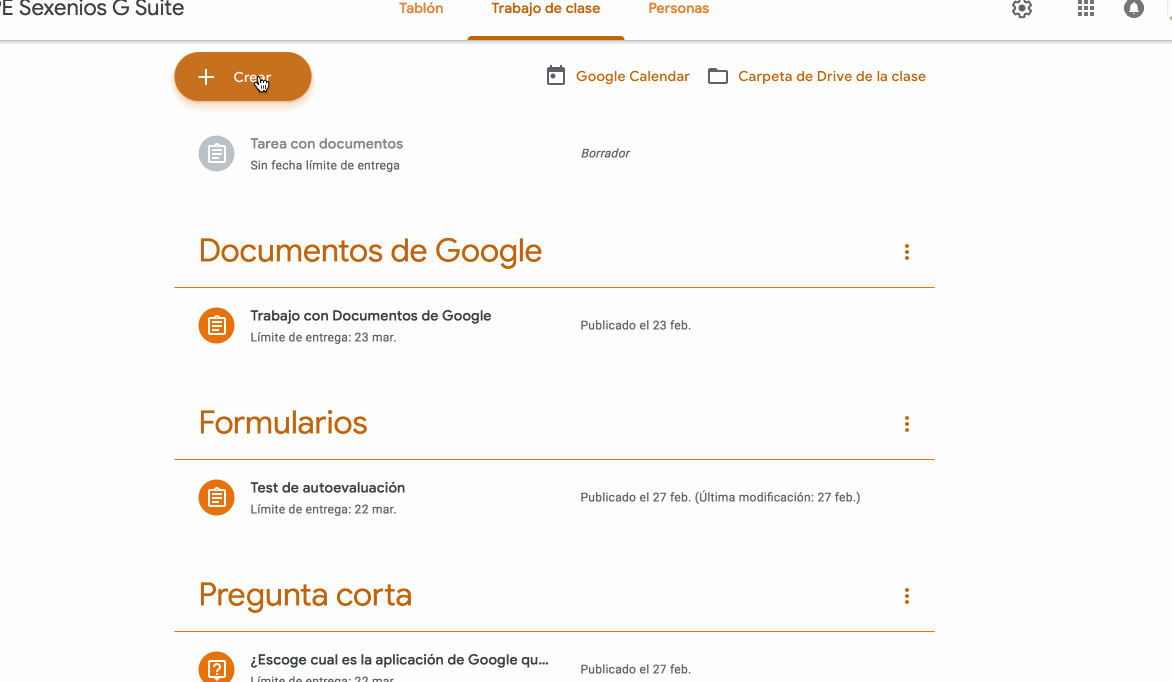
Task: Open options menu for Documentos de Google topic
Action: pos(907,252)
